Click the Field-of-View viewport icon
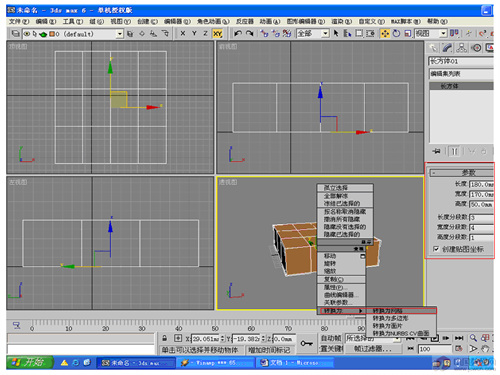The image size is (500, 375). click(x=473, y=349)
